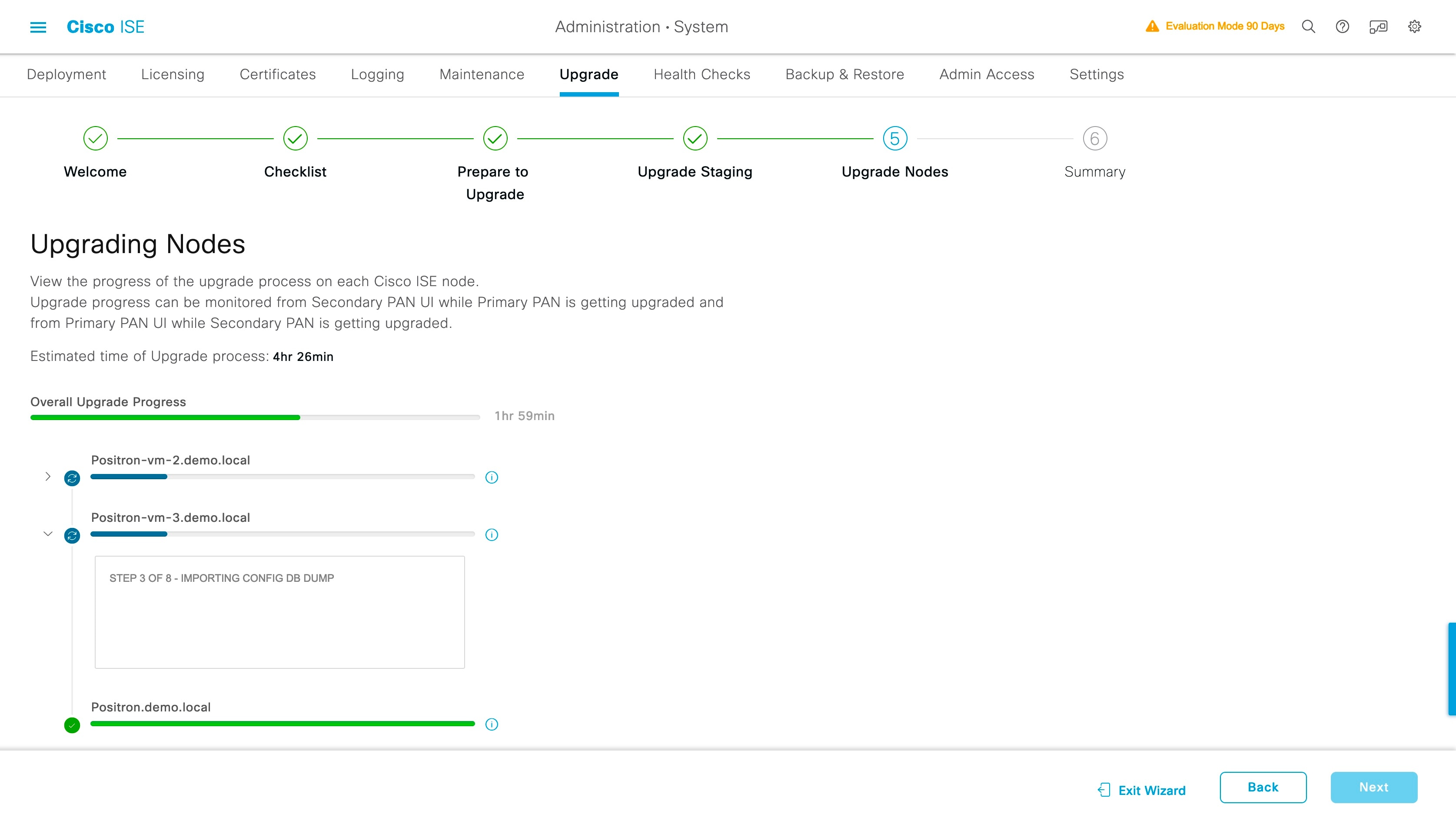Open the help question mark icon
This screenshot has height=821, width=1456.
click(1343, 27)
